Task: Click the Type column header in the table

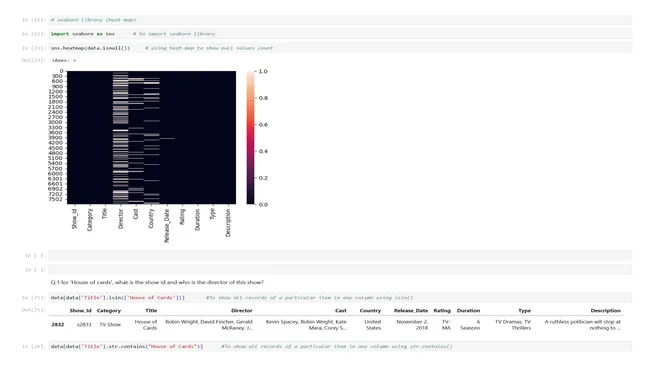Action: click(524, 310)
